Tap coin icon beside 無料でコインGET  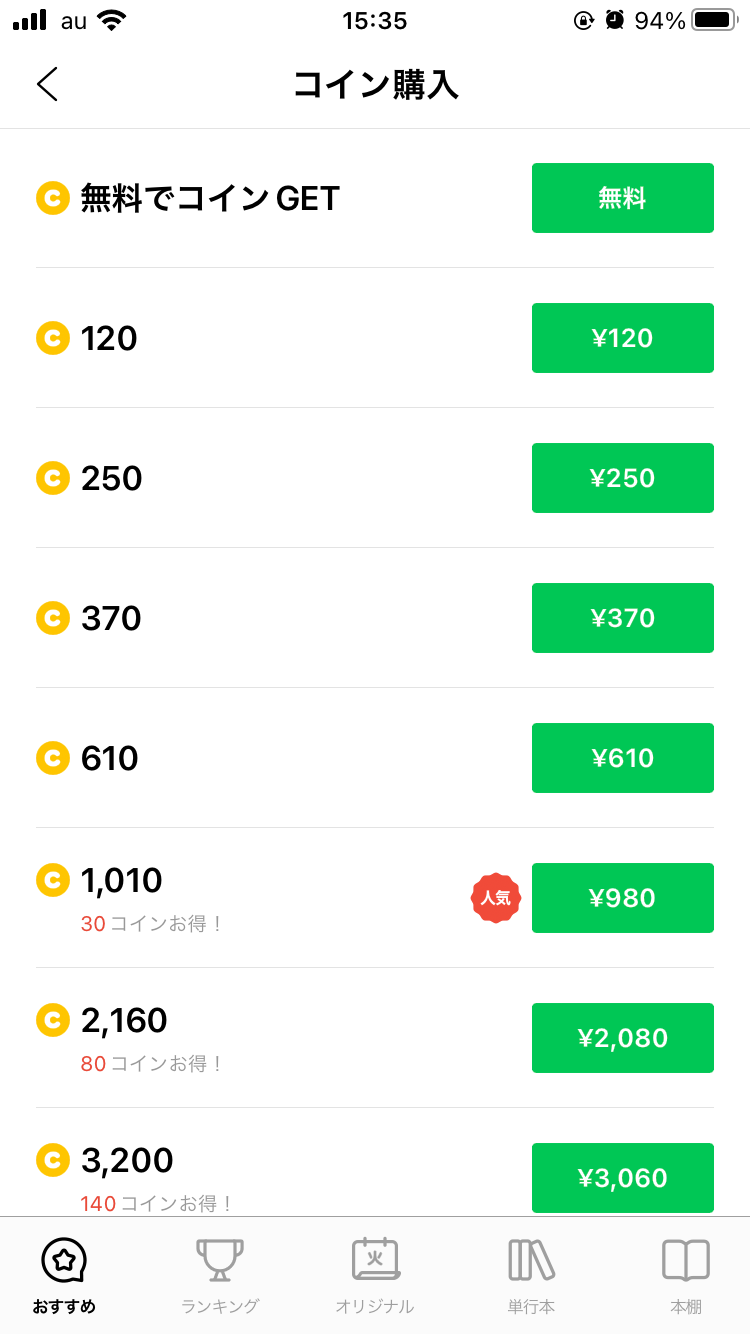[52, 198]
